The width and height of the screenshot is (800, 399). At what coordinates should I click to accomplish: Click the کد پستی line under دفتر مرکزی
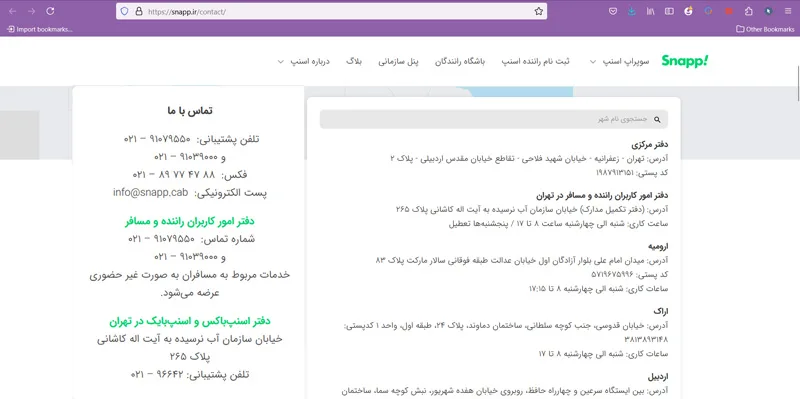point(632,173)
